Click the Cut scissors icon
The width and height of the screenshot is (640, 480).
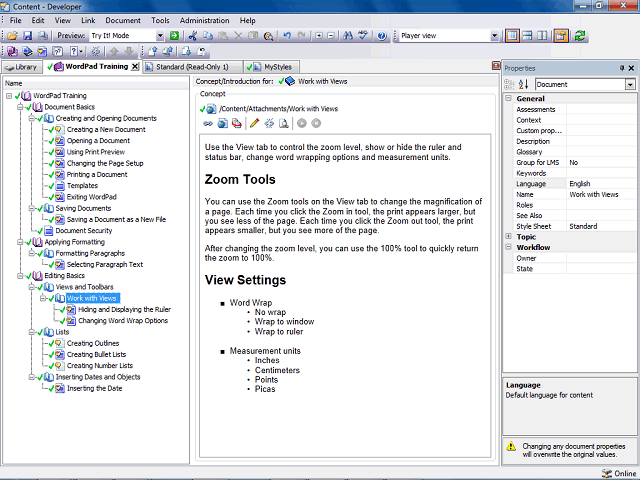coord(193,36)
